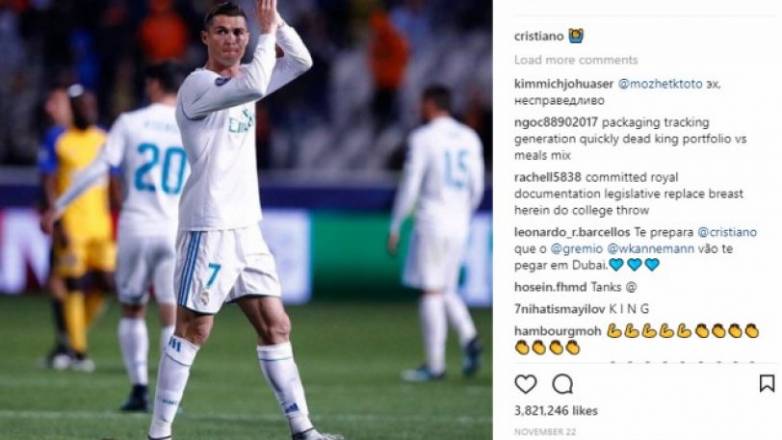Click the NOVEMBER 22 post date
The height and width of the screenshot is (440, 782).
point(545,432)
